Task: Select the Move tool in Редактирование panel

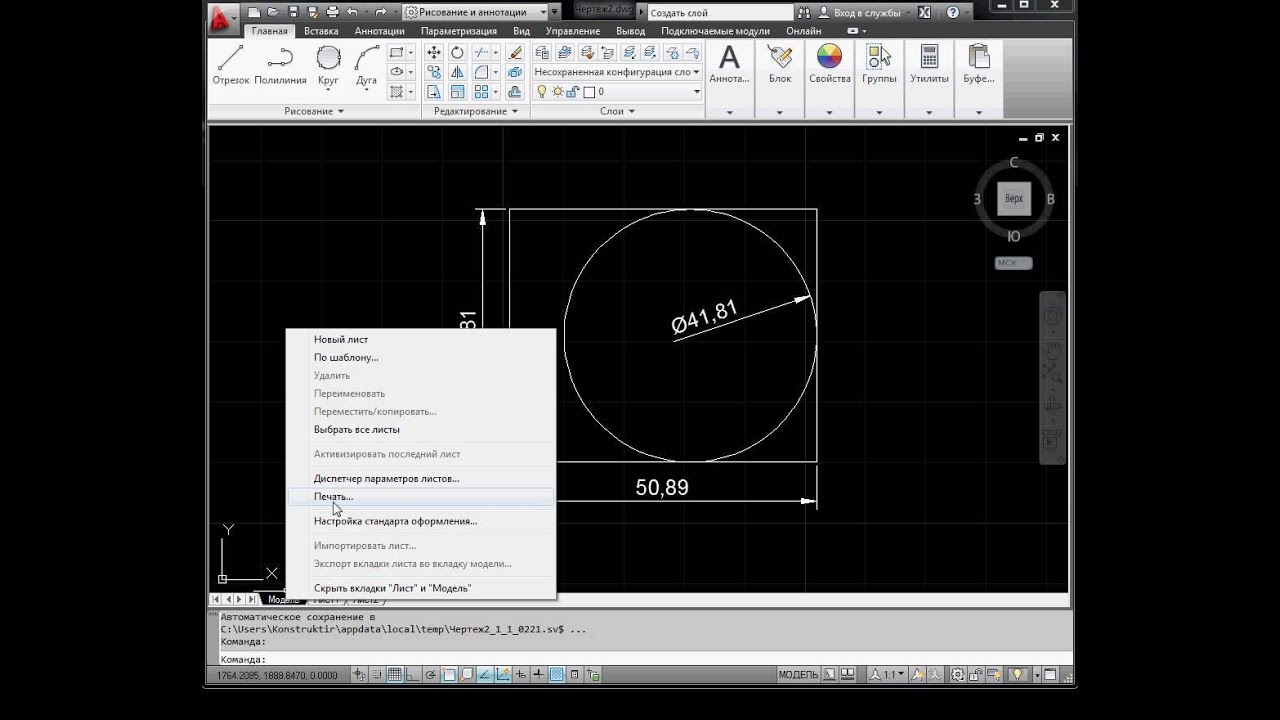Action: [x=434, y=53]
